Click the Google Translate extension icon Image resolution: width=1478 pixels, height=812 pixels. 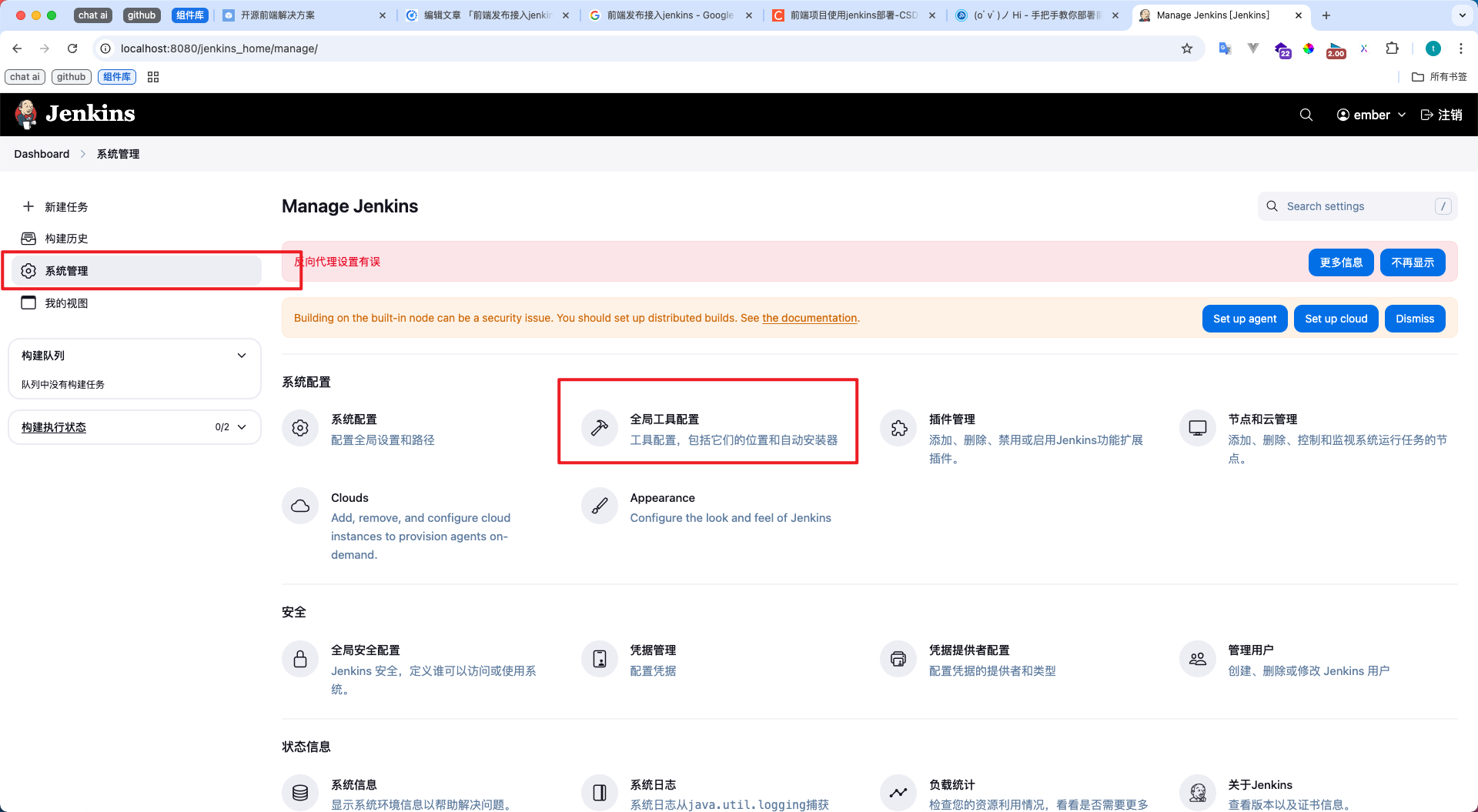pos(1225,48)
